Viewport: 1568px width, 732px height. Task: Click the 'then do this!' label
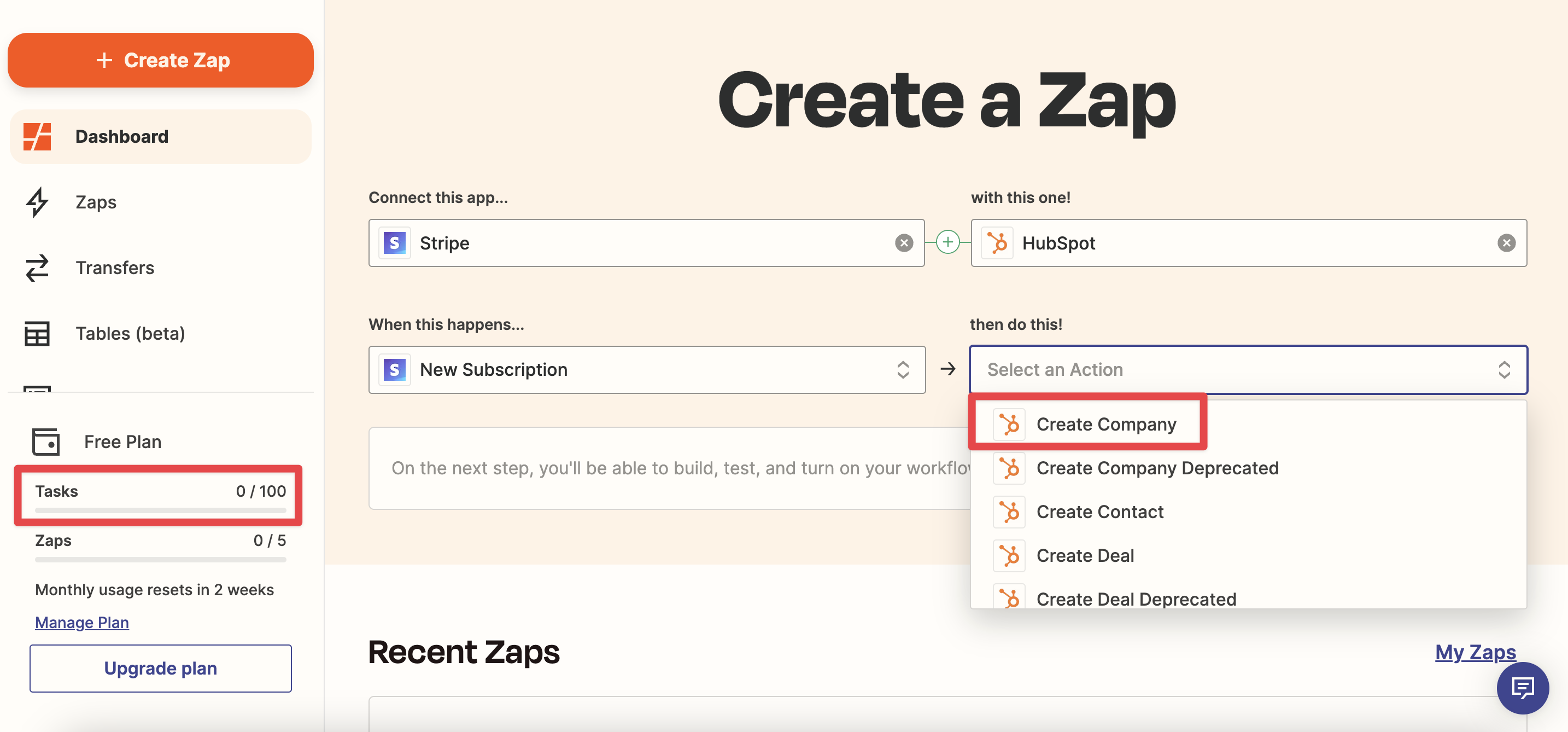(x=1016, y=324)
